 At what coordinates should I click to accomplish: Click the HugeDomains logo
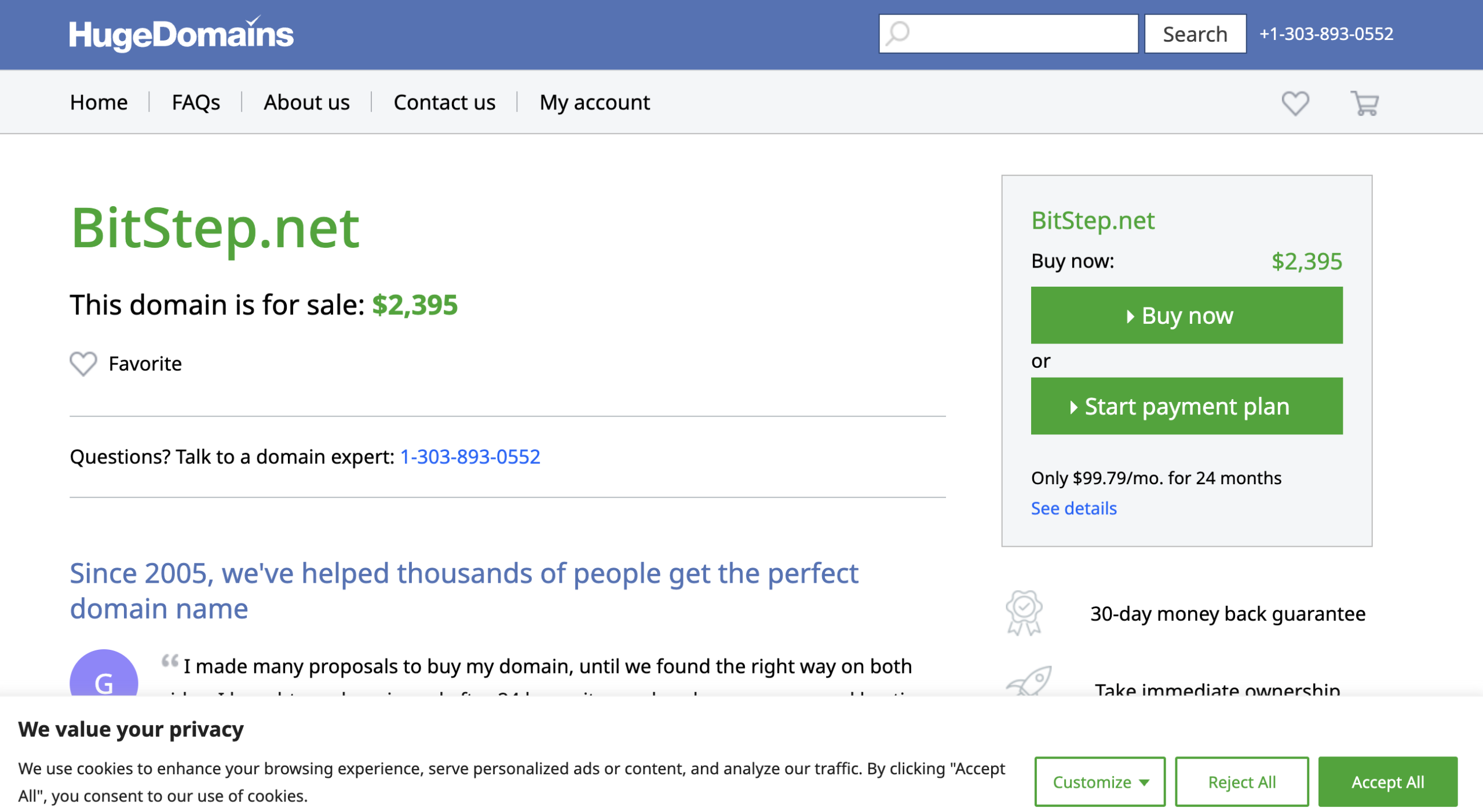tap(180, 35)
